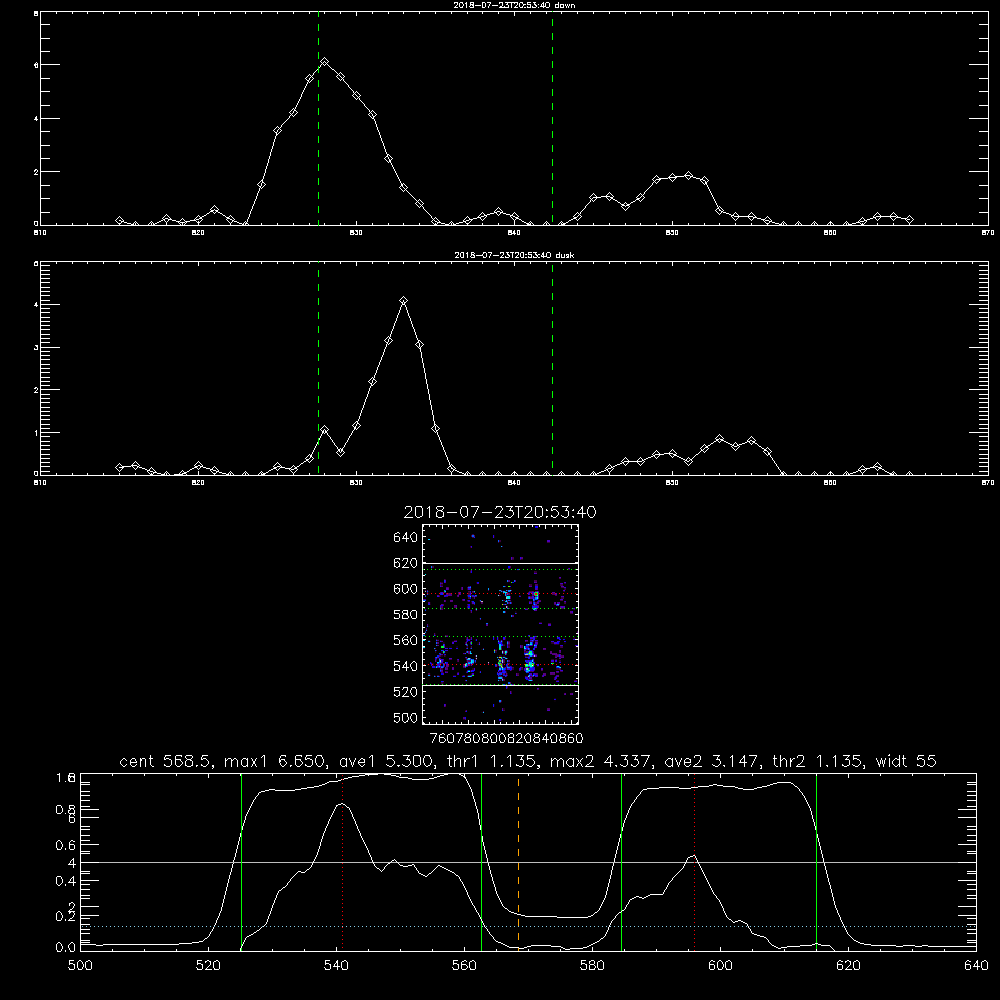
Task: Click the leftmost green boundary line in bottom plot
Action: (x=241, y=862)
